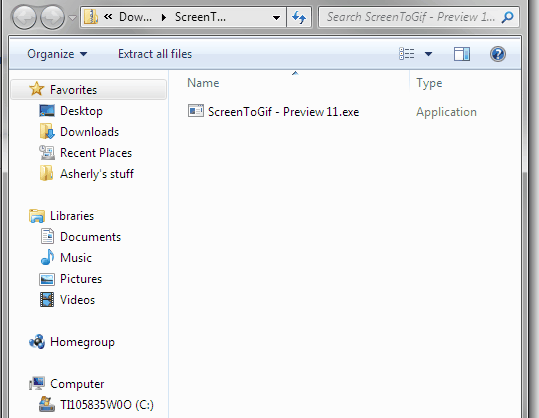This screenshot has width=539, height=418.
Task: Select ScreenToGif - Preview 11.exe file
Action: (x=283, y=112)
